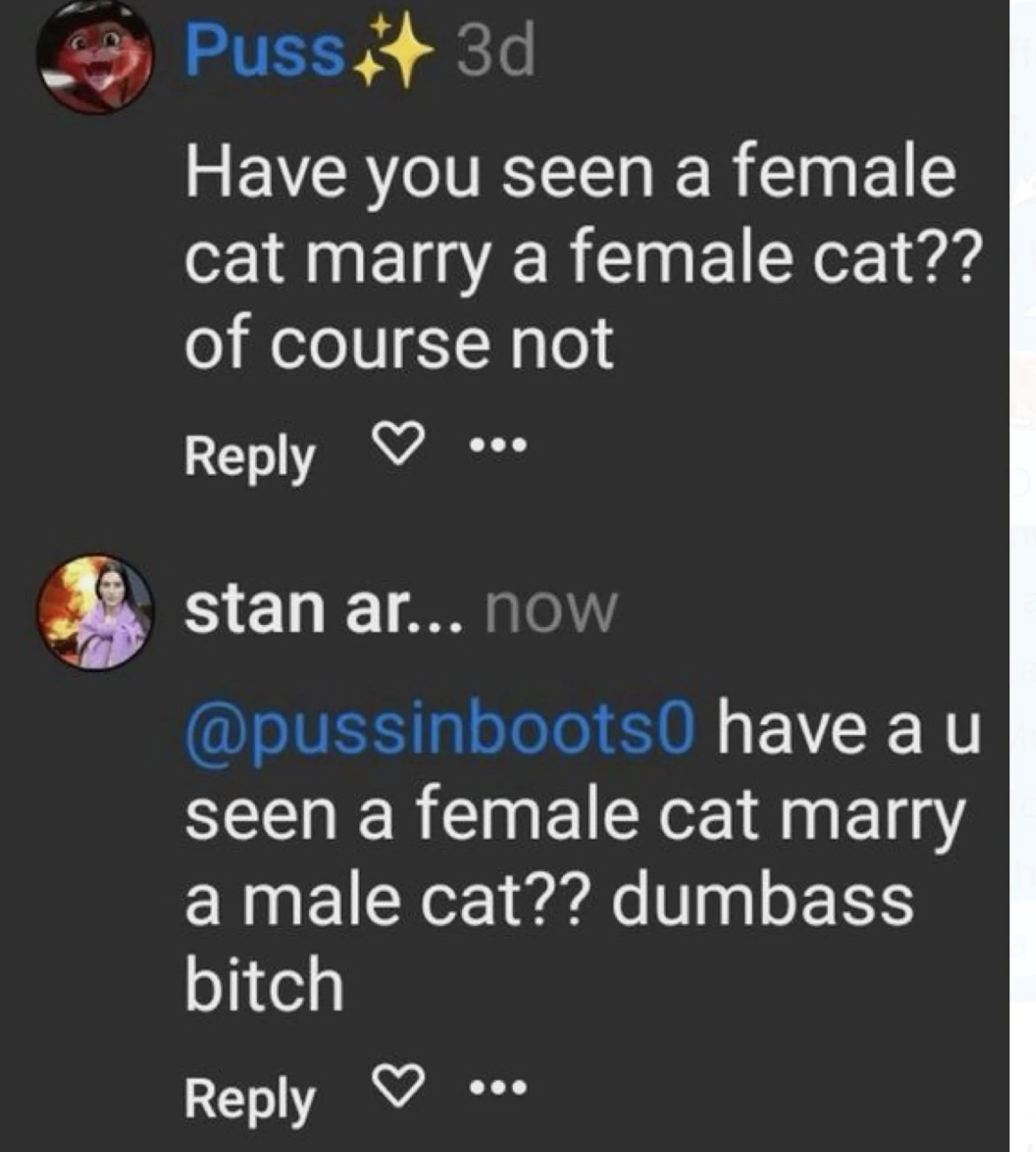Click 'of course not' in Puss's comment
The image size is (1036, 1152).
(398, 343)
